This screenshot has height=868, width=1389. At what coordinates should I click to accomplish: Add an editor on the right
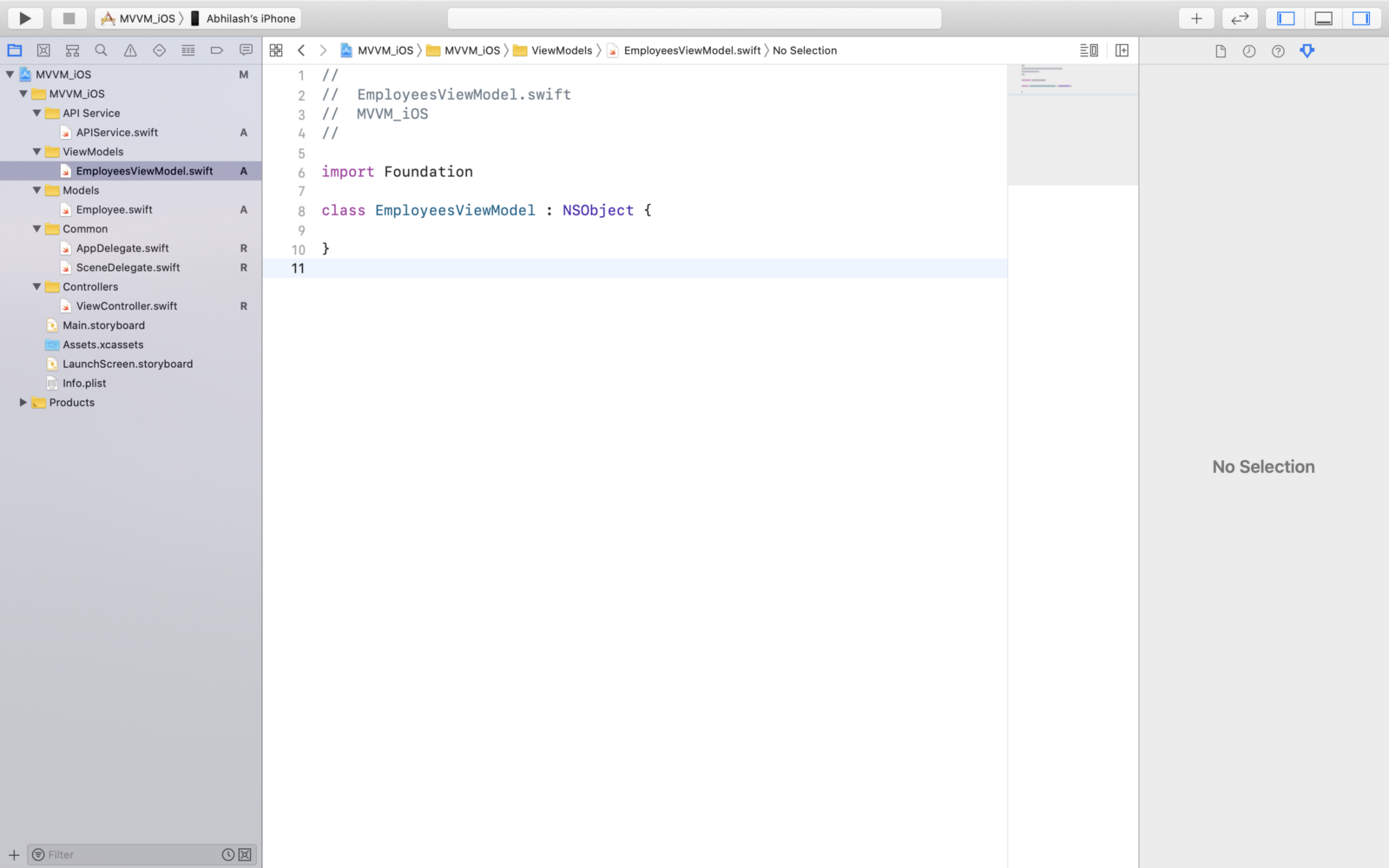pyautogui.click(x=1122, y=50)
